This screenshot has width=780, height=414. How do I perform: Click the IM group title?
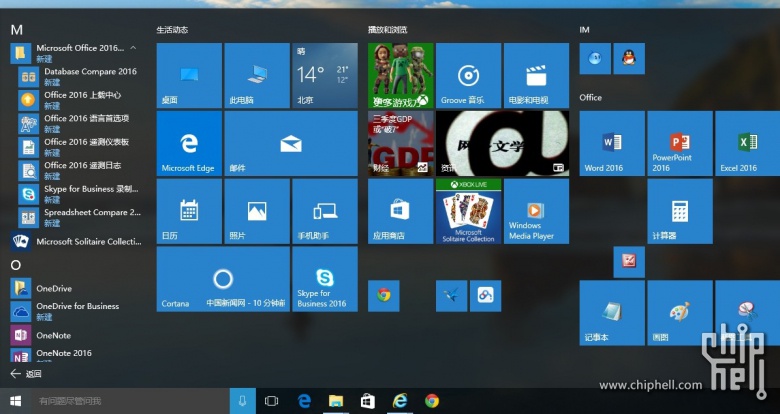pos(585,30)
